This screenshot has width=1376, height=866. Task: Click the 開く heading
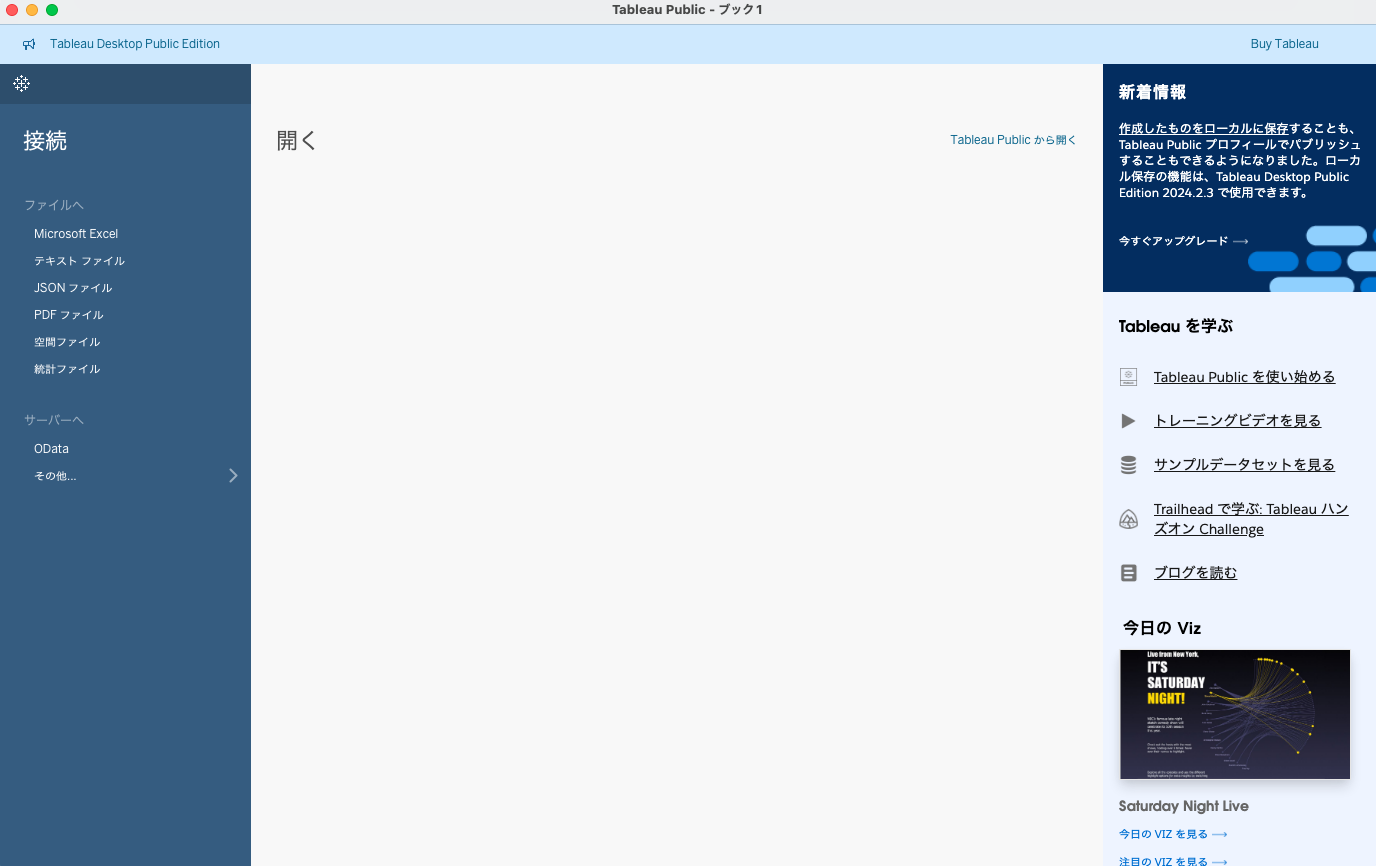(x=297, y=141)
